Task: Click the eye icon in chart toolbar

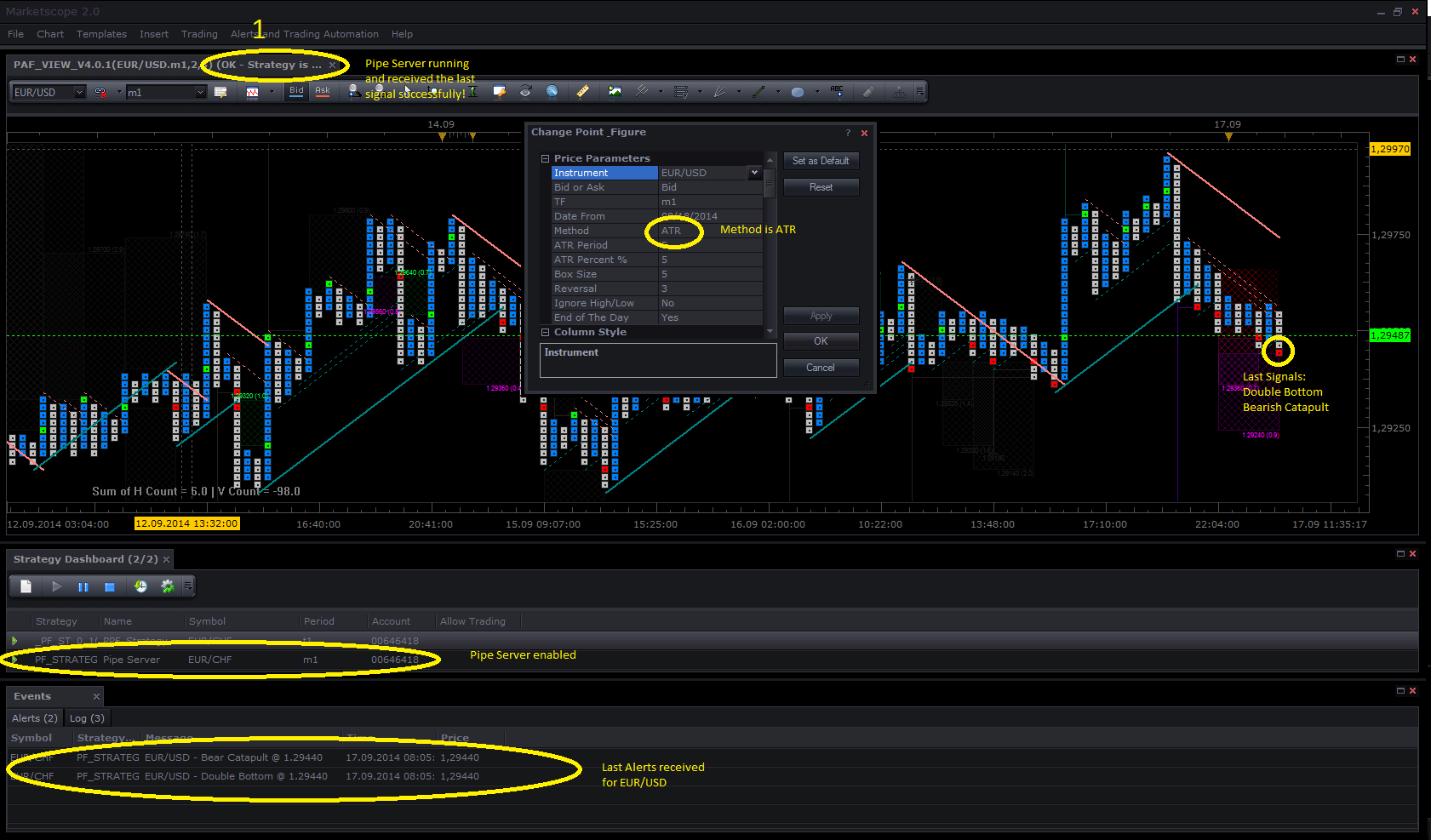Action: (x=525, y=92)
